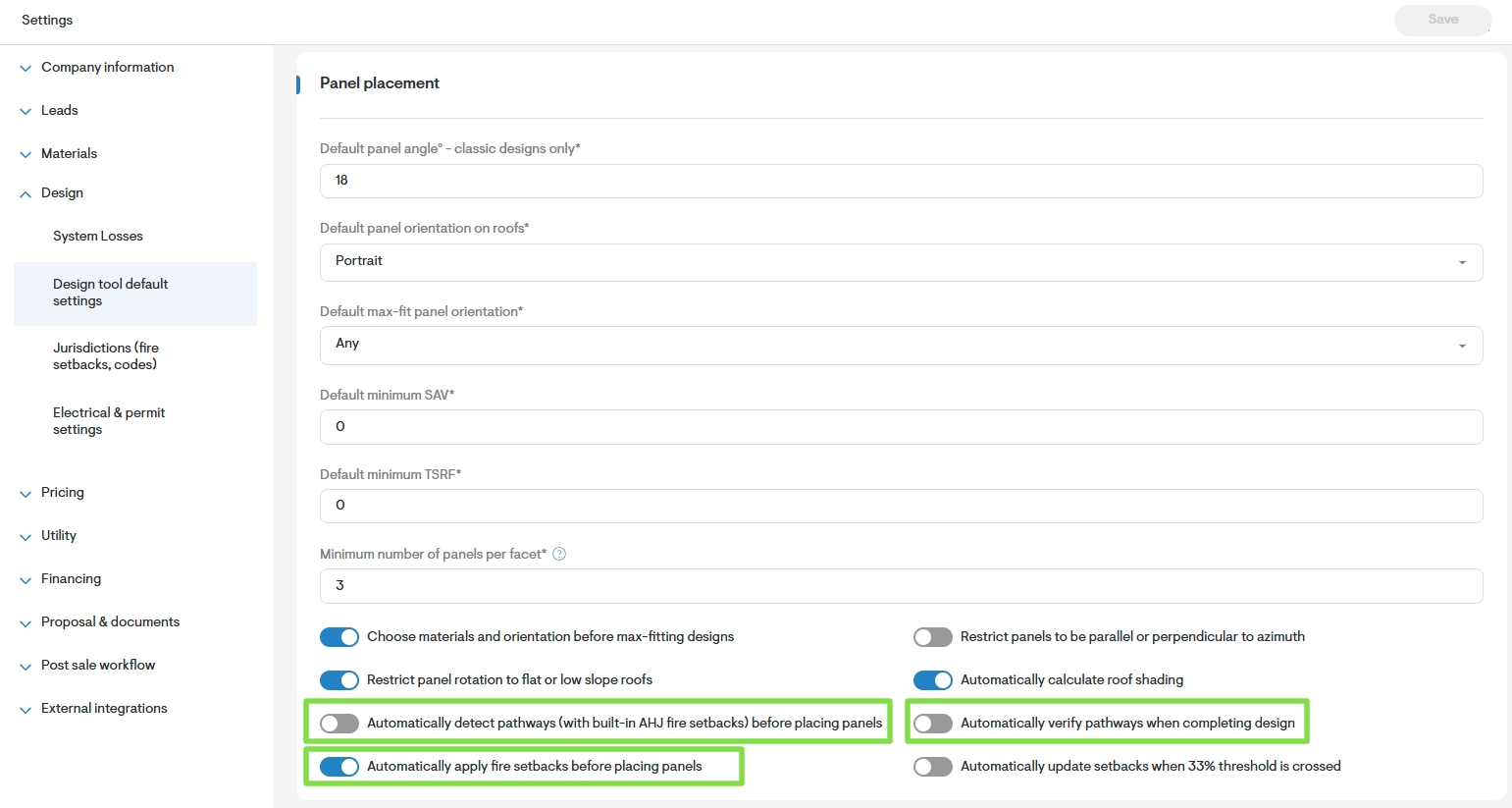Viewport: 1512px width, 808px height.
Task: Select Design tool default settings
Action: 135,293
